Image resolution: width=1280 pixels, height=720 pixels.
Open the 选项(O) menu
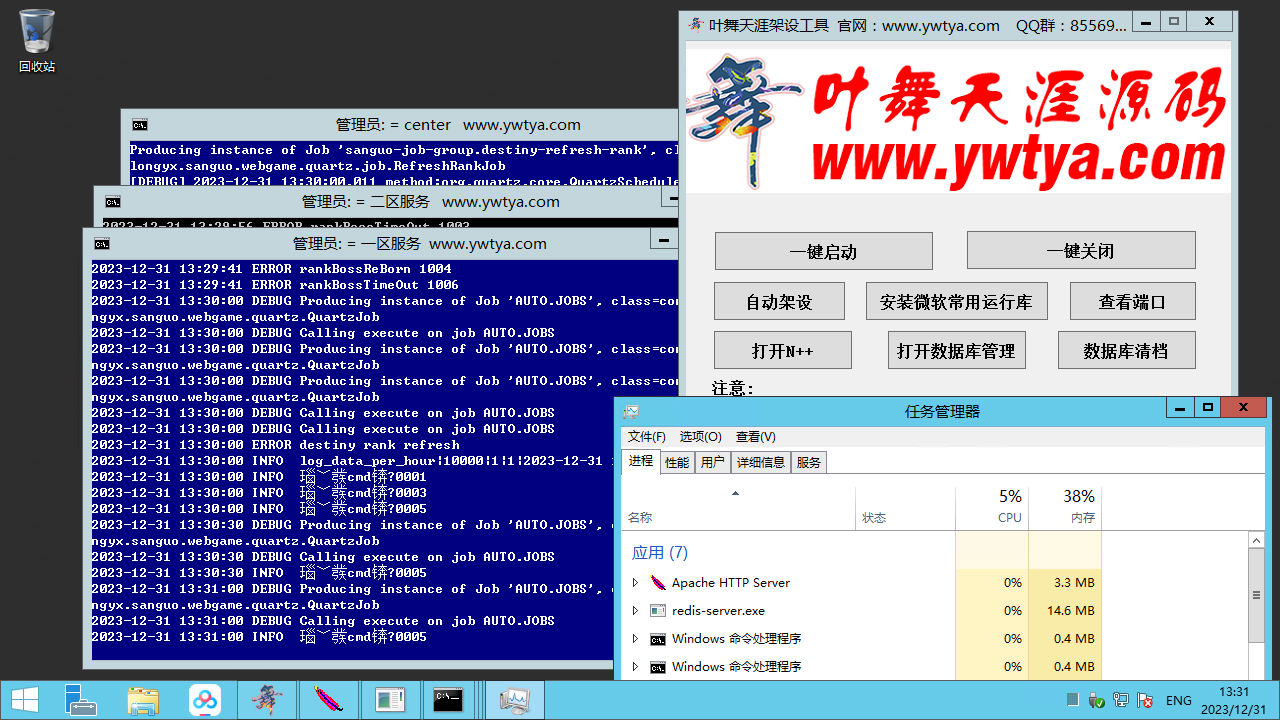[x=700, y=437]
